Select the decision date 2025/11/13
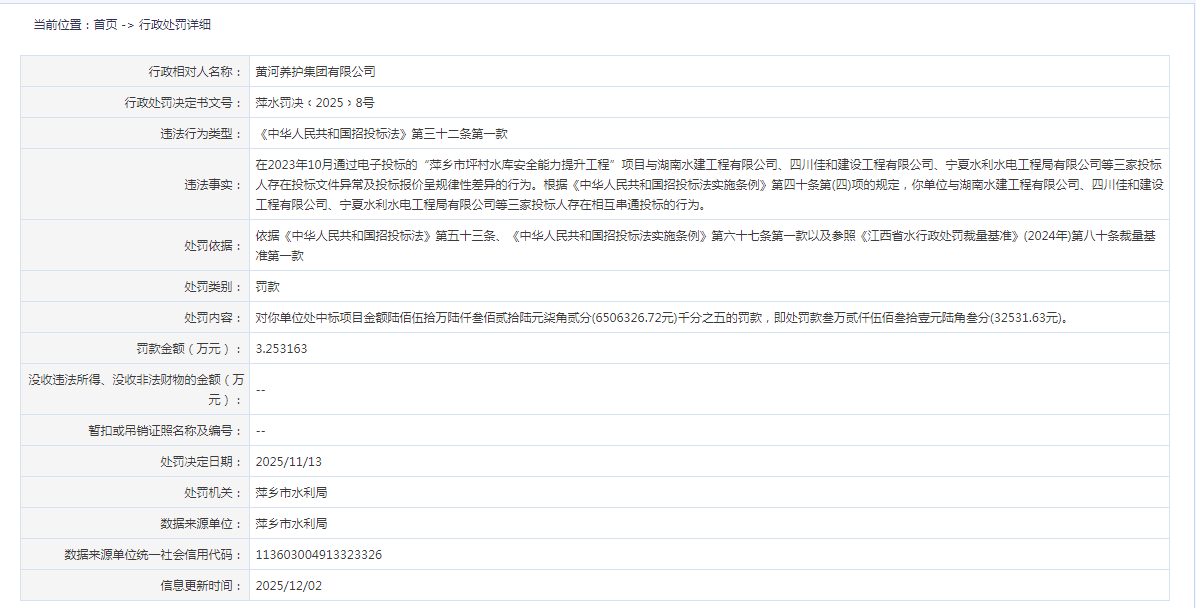Image resolution: width=1196 pixels, height=608 pixels. 287,461
